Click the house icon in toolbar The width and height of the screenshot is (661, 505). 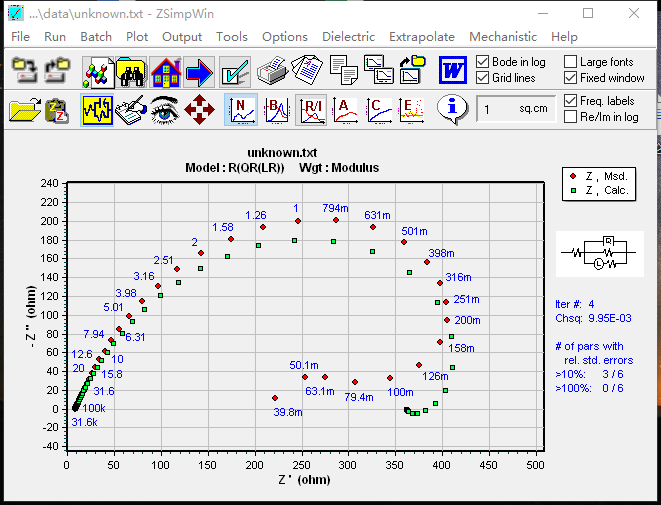(x=165, y=71)
